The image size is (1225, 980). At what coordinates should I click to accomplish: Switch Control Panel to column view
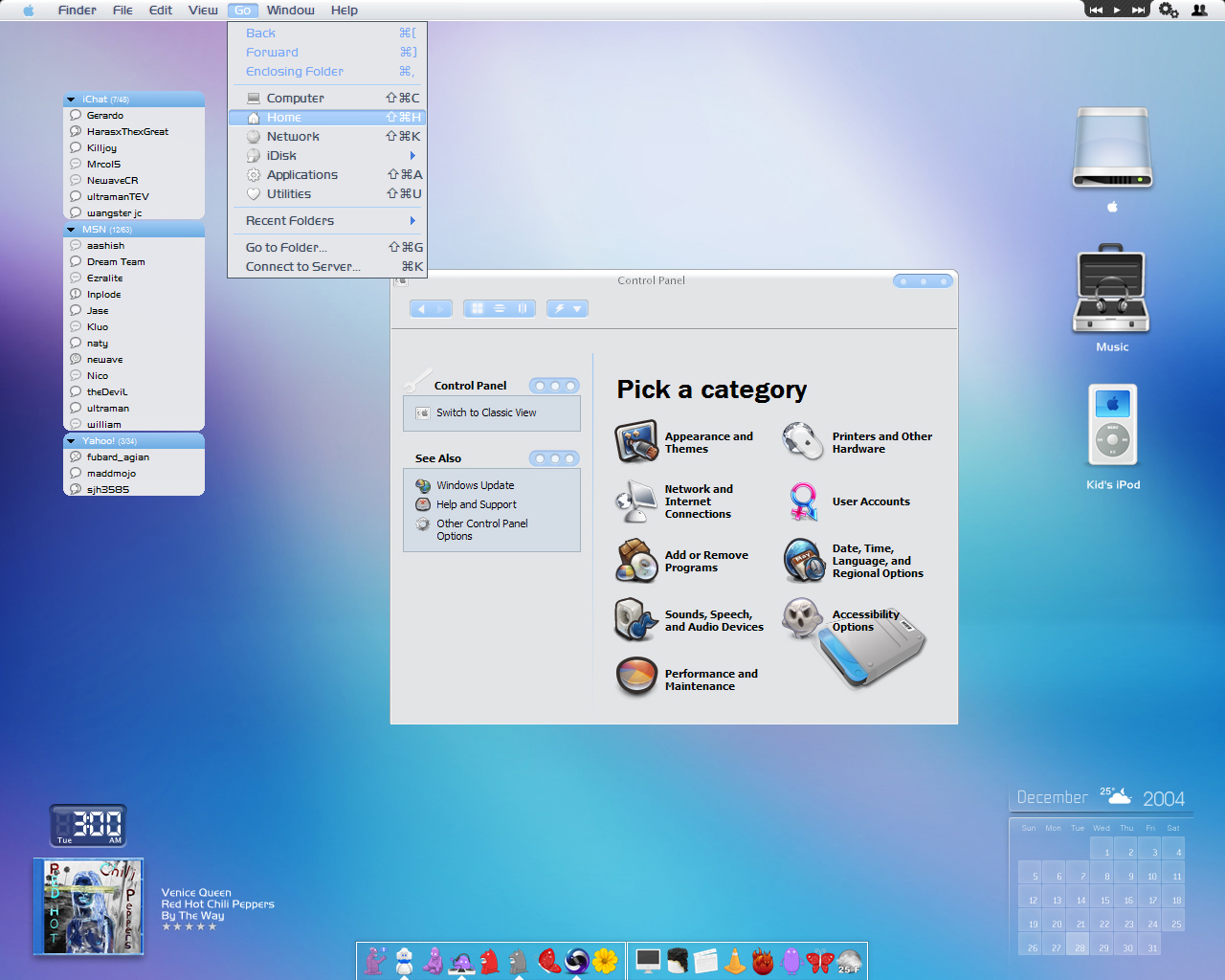click(x=523, y=308)
